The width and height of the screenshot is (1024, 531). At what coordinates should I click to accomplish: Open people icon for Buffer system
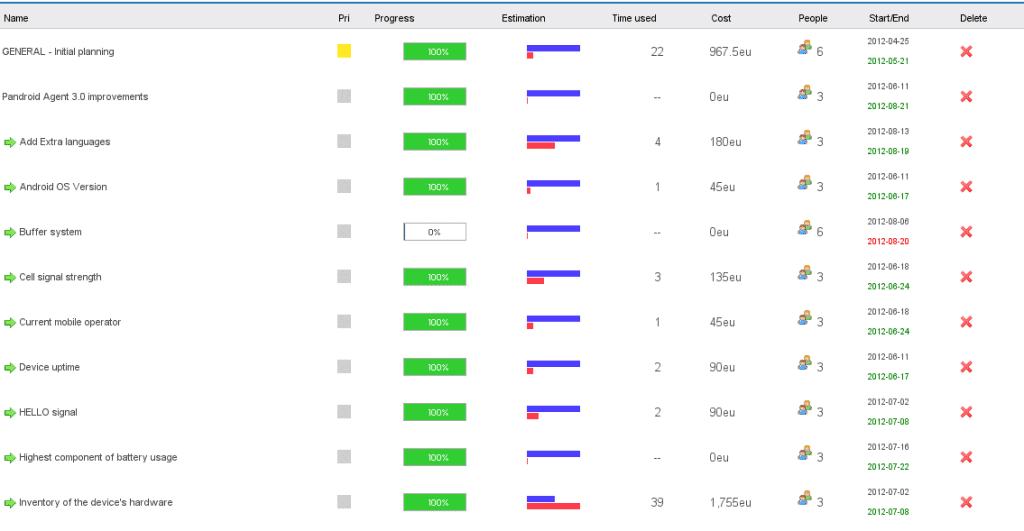805,228
